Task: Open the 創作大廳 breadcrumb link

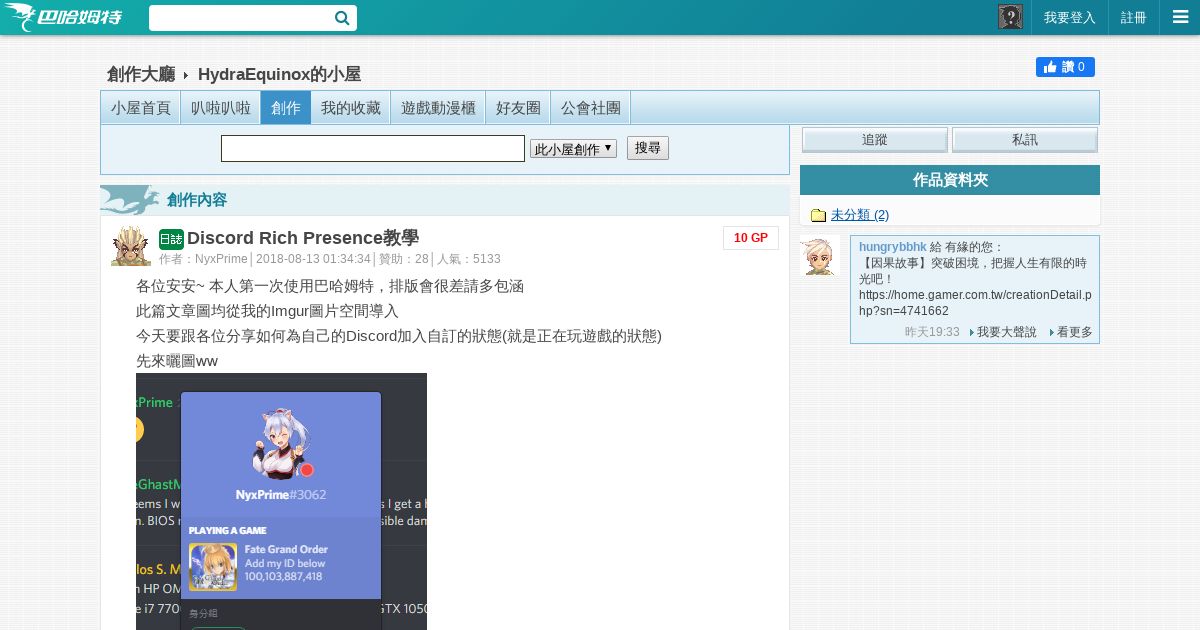Action: tap(141, 74)
